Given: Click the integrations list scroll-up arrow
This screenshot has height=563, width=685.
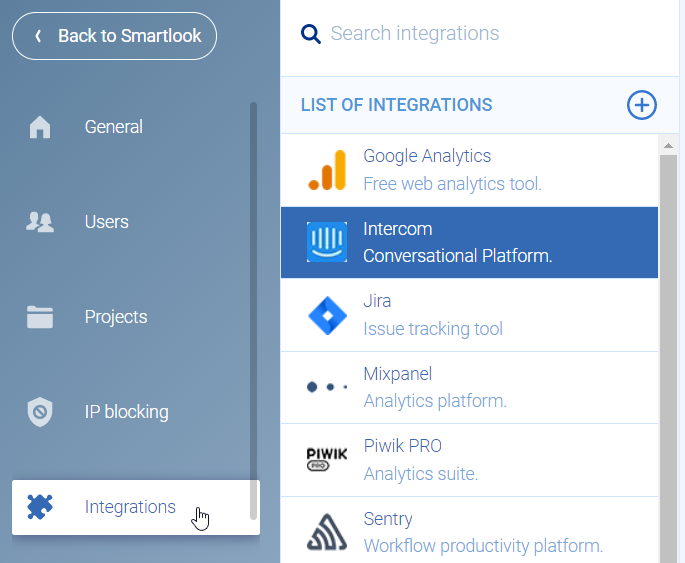Looking at the screenshot, I should 668,145.
